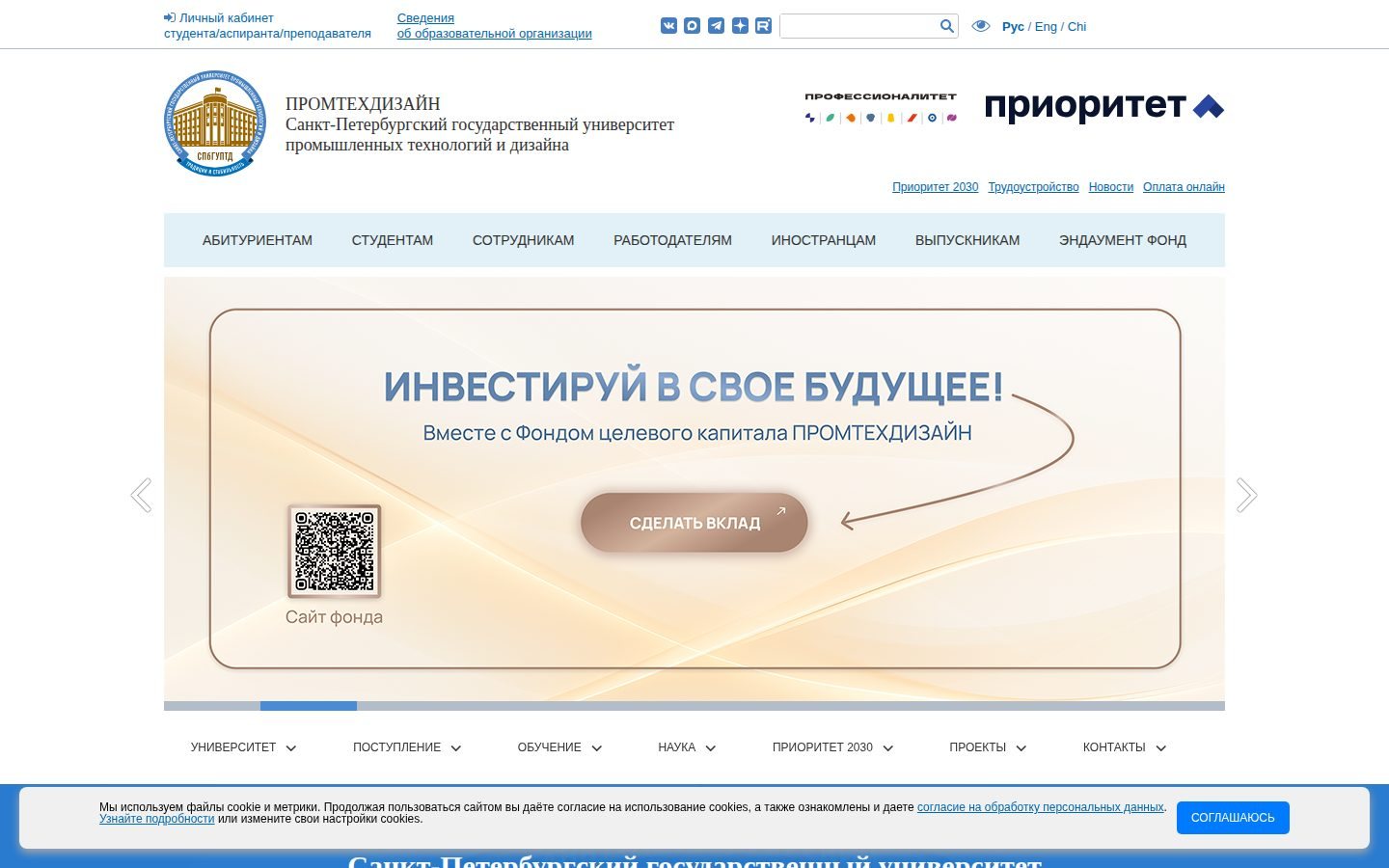Image resolution: width=1389 pixels, height=868 pixels.
Task: Click the Сайт фонда caption
Action: pyautogui.click(x=334, y=617)
